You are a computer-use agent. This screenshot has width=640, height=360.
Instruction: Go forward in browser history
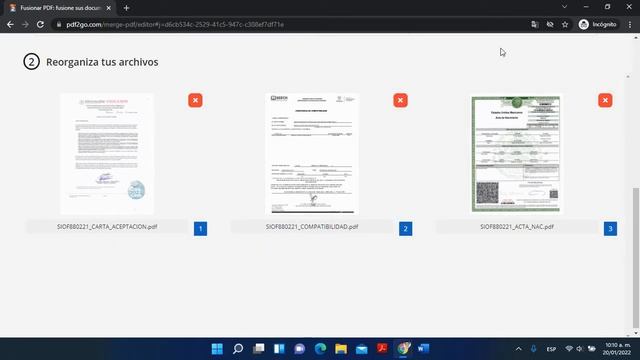tap(25, 24)
